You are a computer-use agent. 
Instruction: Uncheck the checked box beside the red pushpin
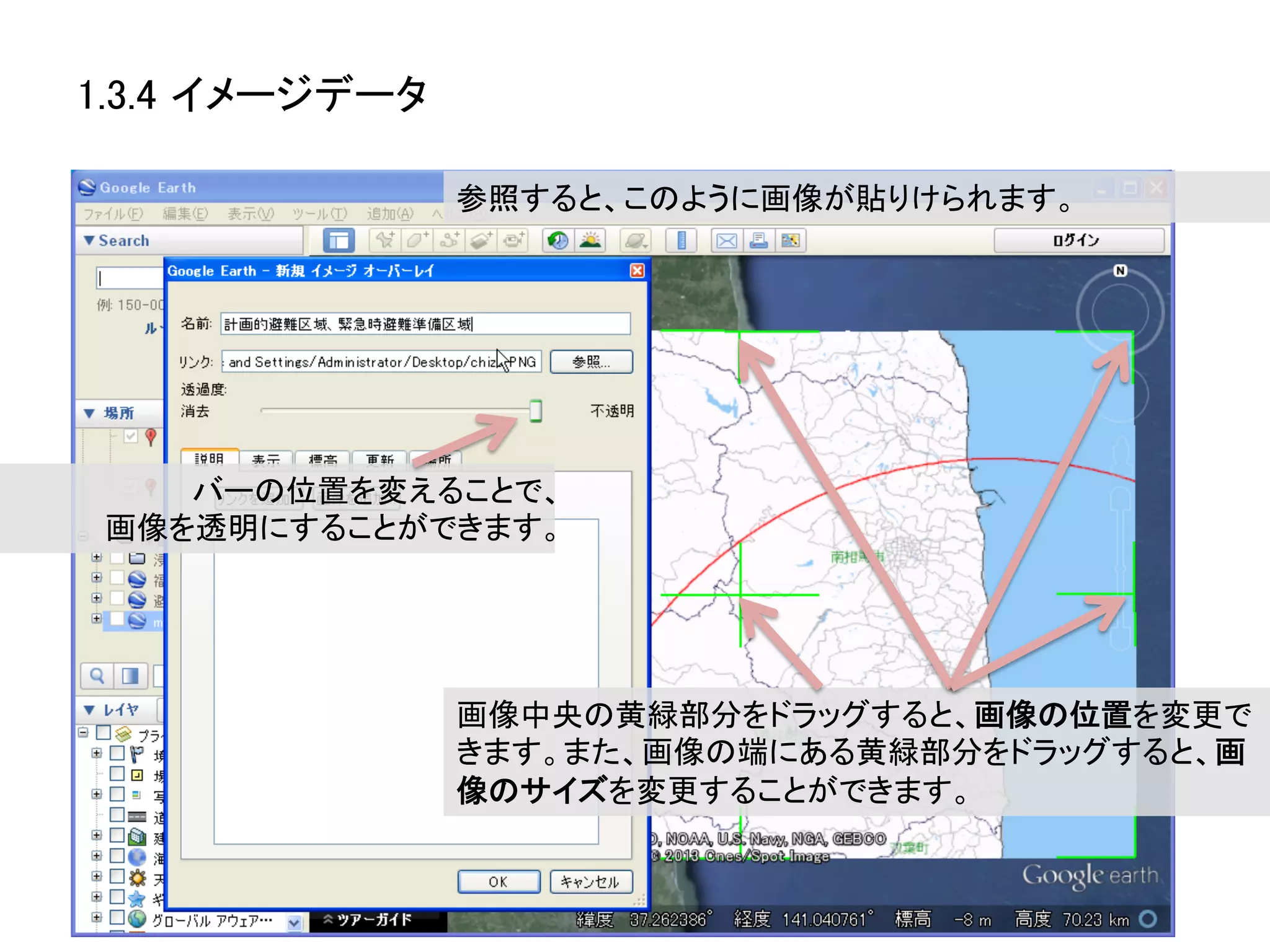pos(130,436)
